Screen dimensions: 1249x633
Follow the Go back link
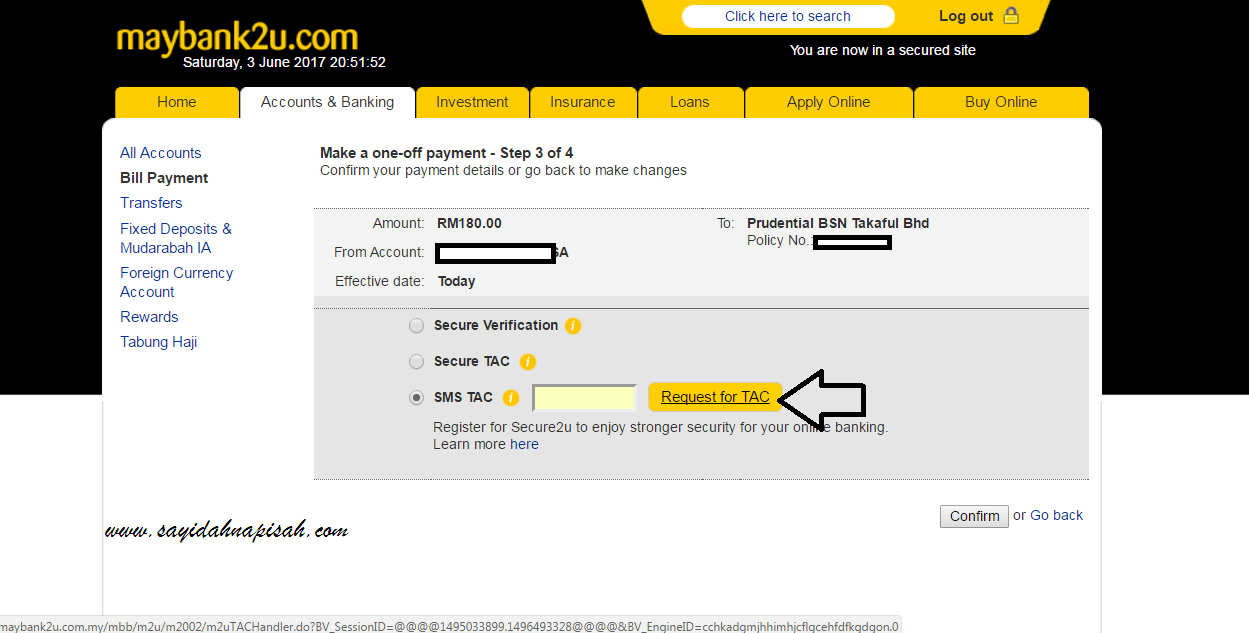coord(1056,515)
